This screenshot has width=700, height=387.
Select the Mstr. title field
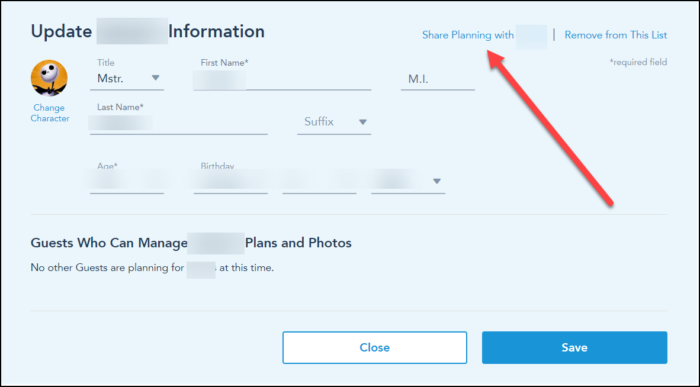click(x=127, y=79)
